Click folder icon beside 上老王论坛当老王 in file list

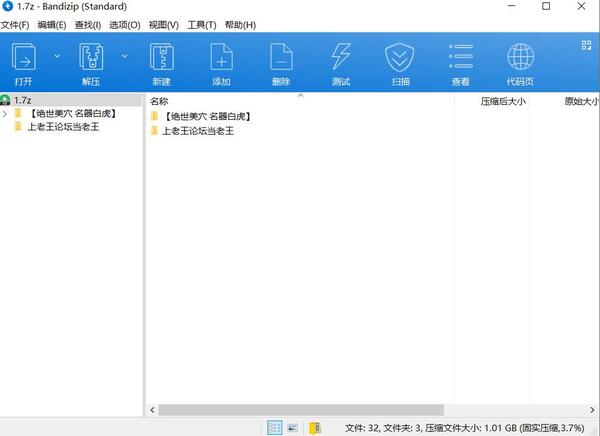coord(154,131)
